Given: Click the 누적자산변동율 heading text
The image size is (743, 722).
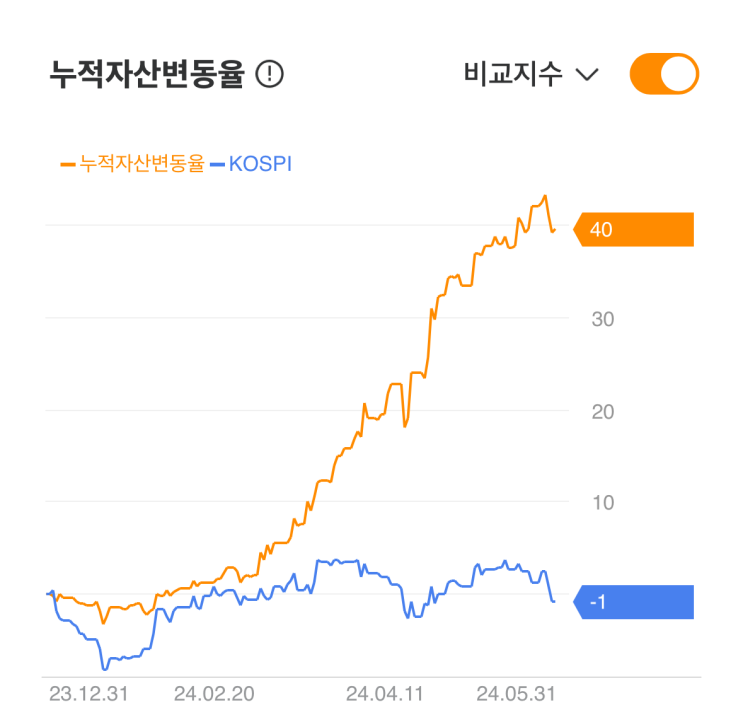Looking at the screenshot, I should [x=146, y=75].
